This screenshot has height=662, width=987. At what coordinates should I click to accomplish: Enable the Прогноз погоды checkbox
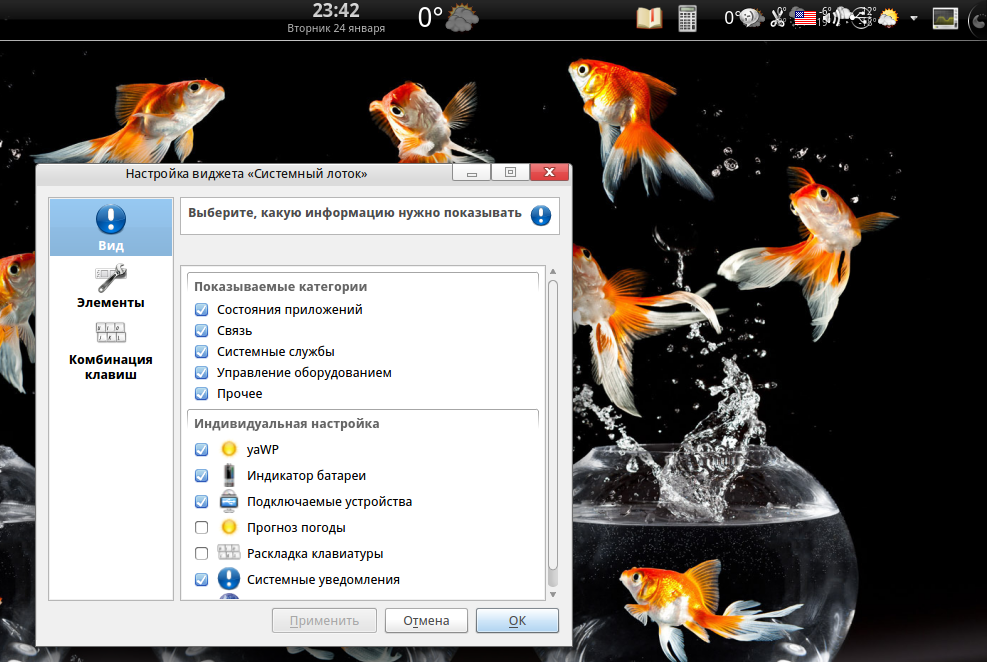click(201, 527)
